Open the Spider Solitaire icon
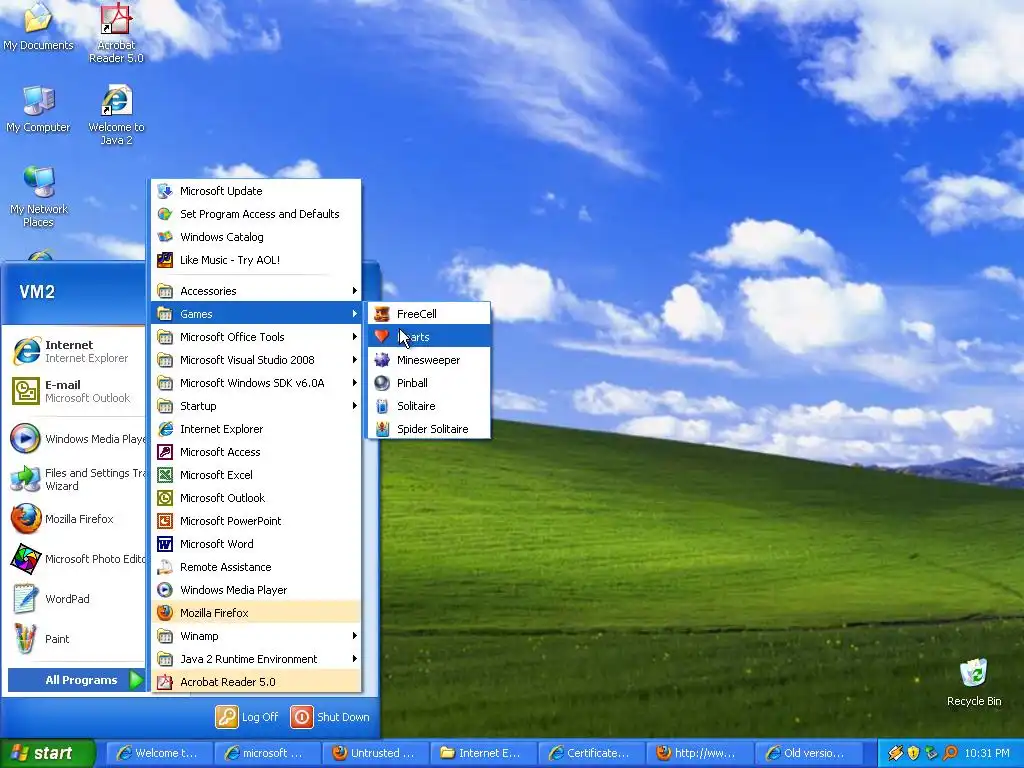1024x768 pixels. click(382, 429)
